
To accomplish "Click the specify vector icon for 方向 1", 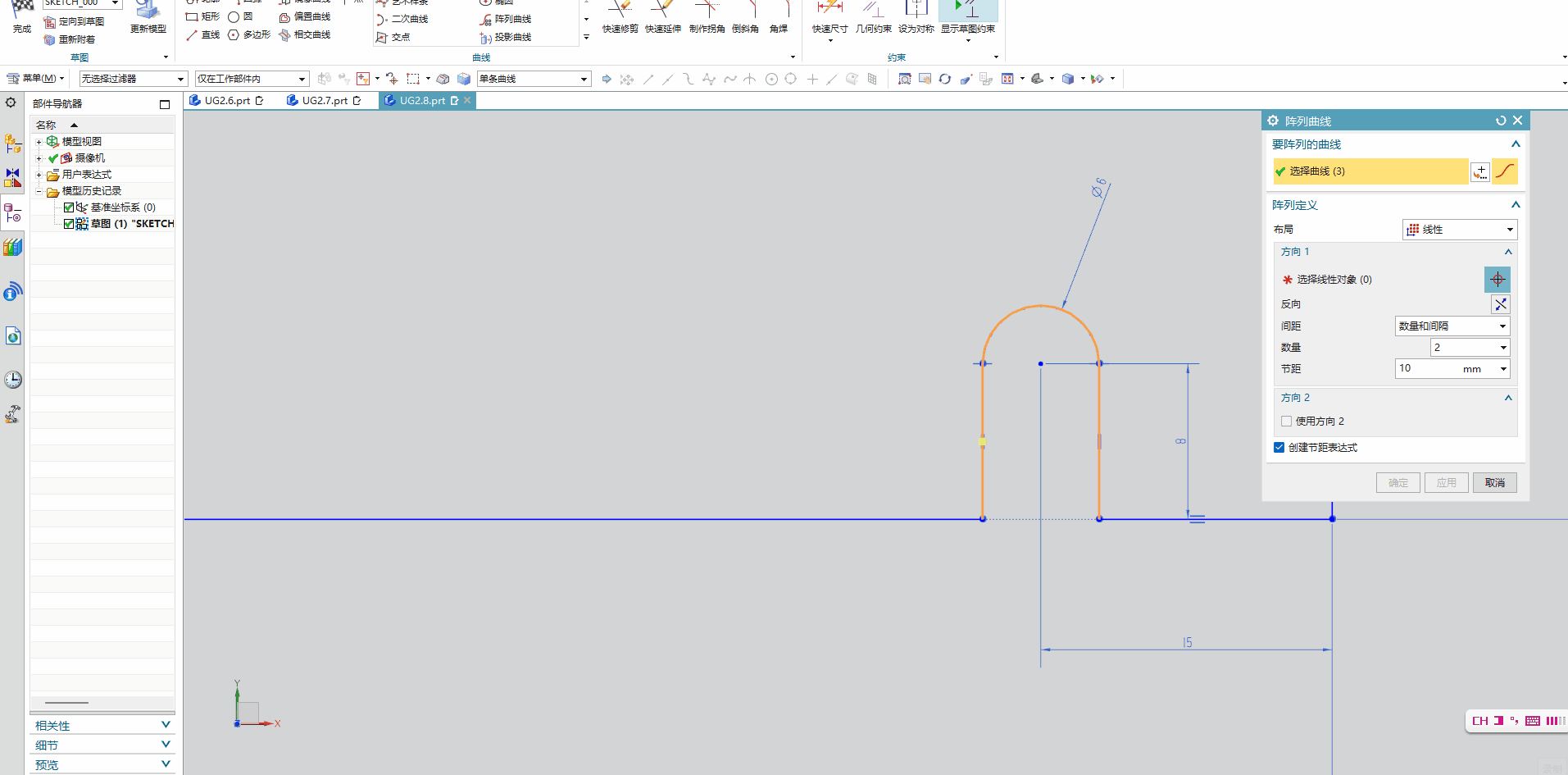I will tap(1498, 280).
